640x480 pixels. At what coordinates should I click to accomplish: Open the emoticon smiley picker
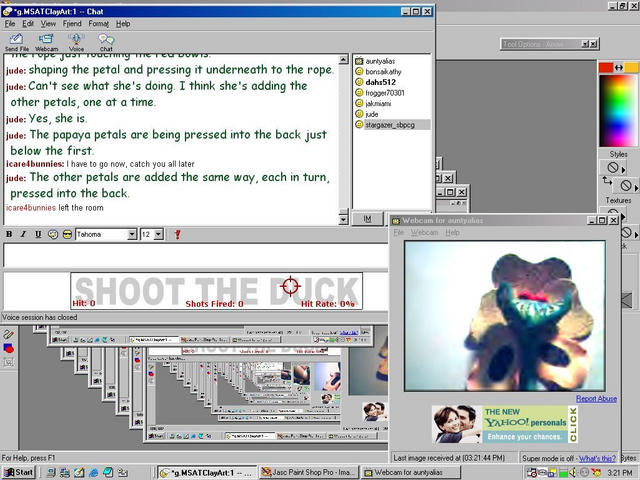tap(53, 234)
